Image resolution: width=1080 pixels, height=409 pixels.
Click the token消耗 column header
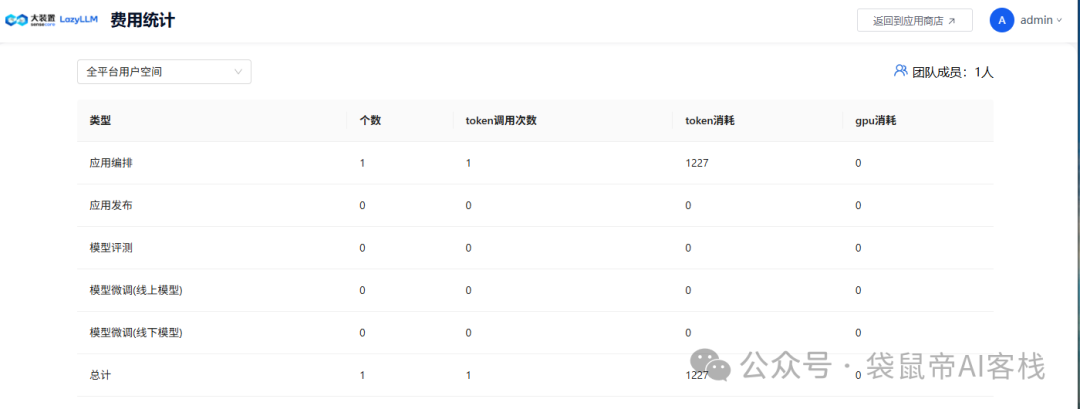pos(709,120)
